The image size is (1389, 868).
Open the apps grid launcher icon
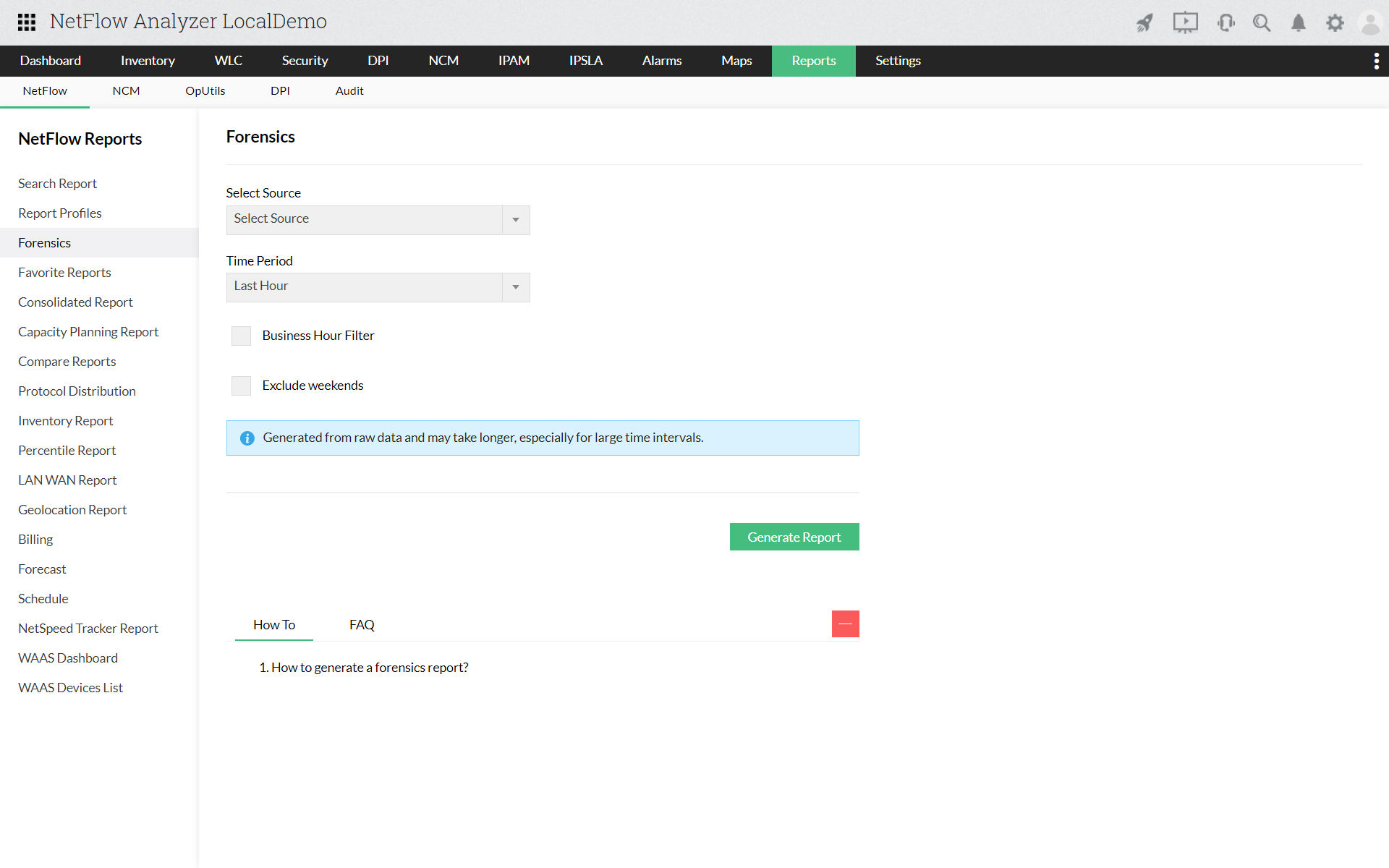pyautogui.click(x=27, y=22)
